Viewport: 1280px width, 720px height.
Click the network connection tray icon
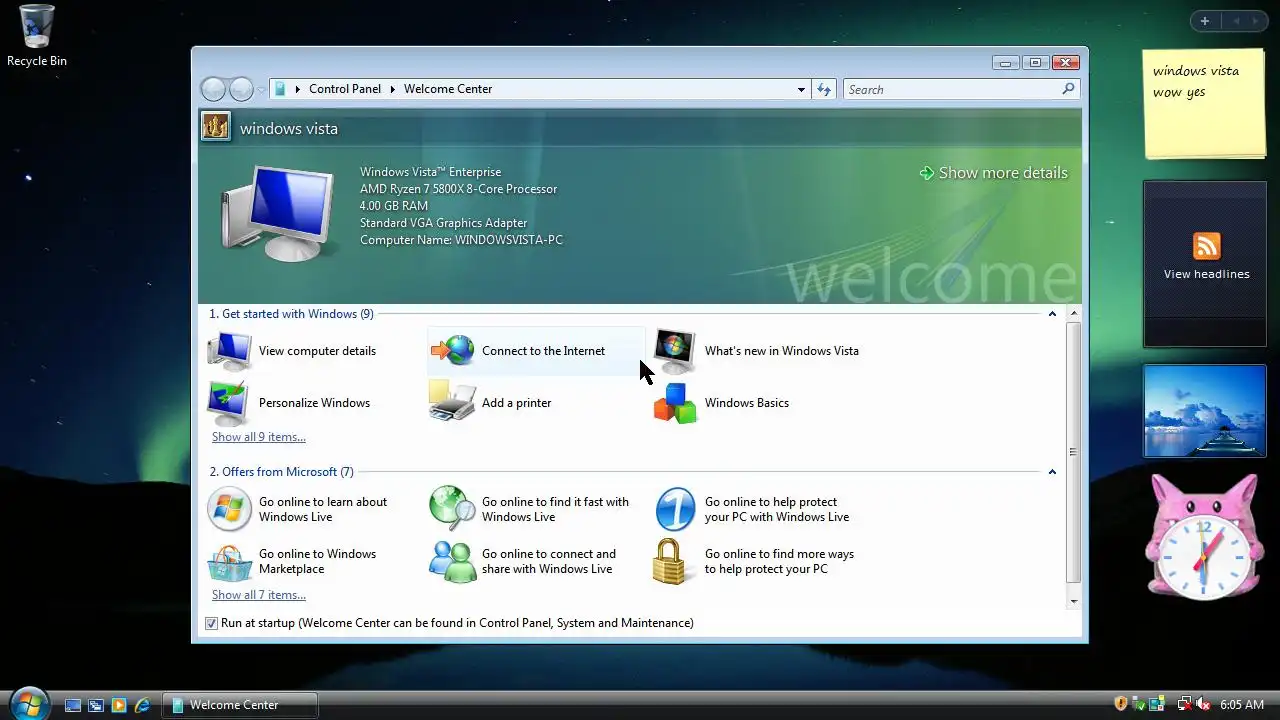tap(1185, 704)
